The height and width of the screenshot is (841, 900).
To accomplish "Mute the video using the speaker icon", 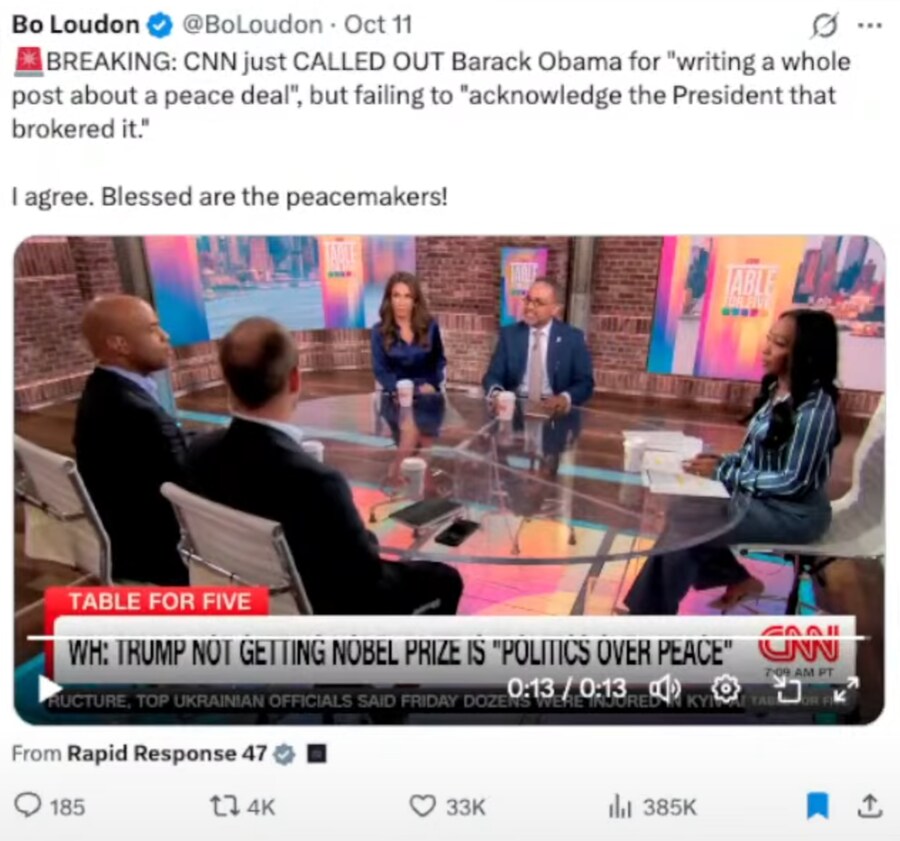I will click(664, 688).
